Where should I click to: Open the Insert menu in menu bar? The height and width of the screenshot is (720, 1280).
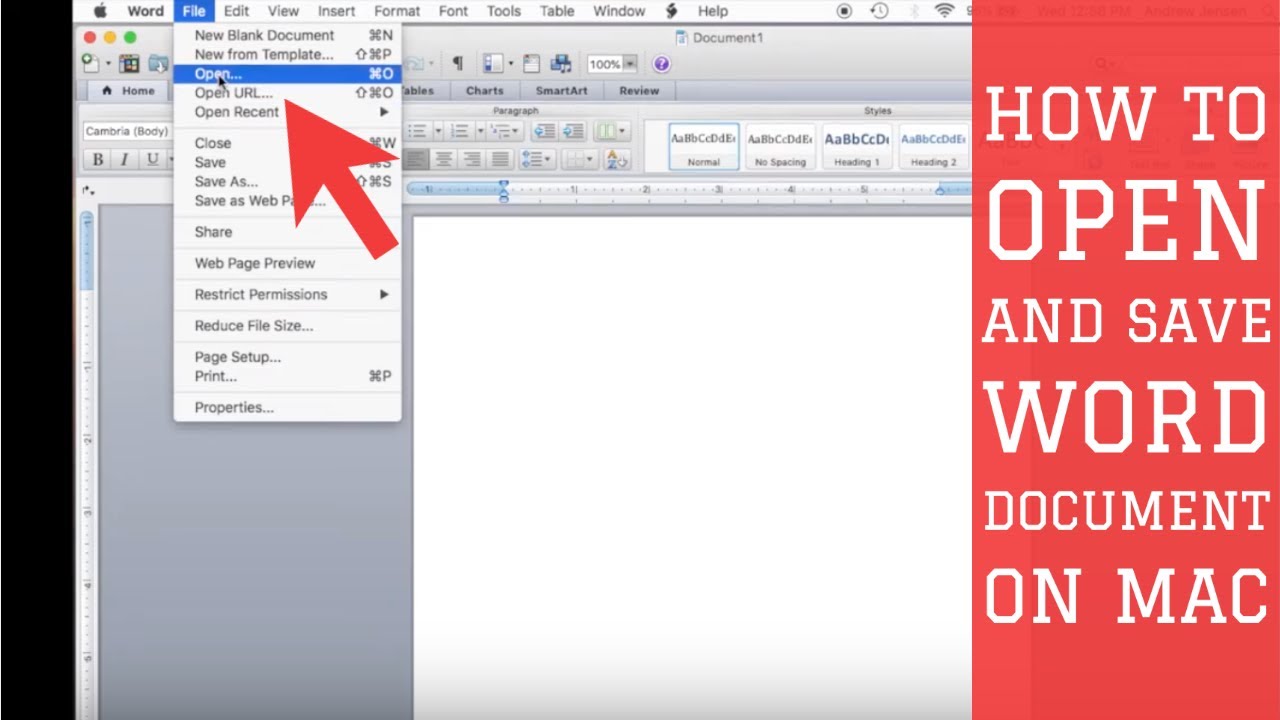[x=336, y=11]
